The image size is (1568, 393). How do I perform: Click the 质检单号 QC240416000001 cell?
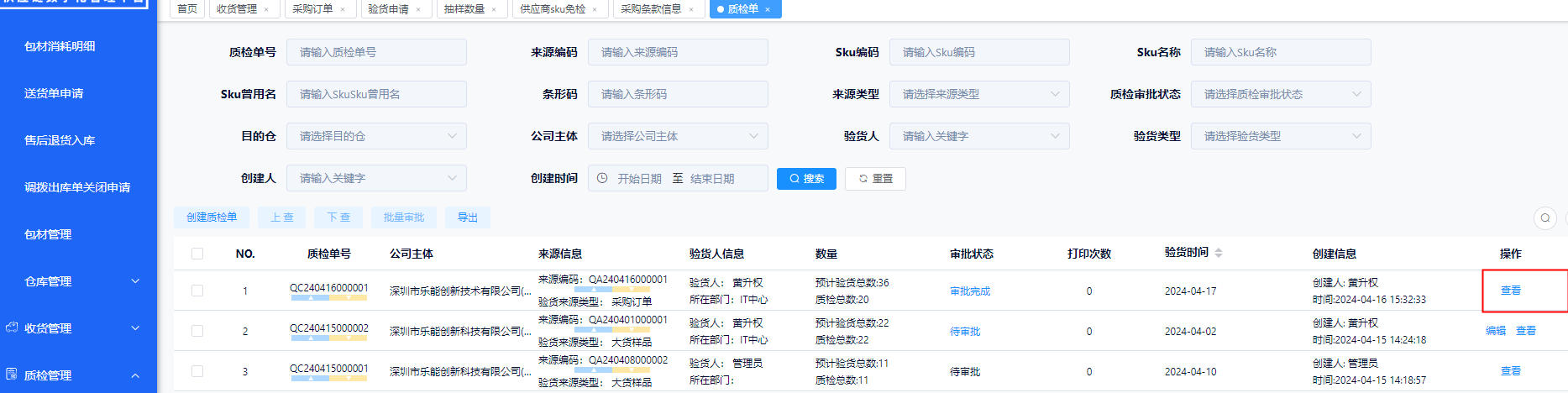coord(329,288)
